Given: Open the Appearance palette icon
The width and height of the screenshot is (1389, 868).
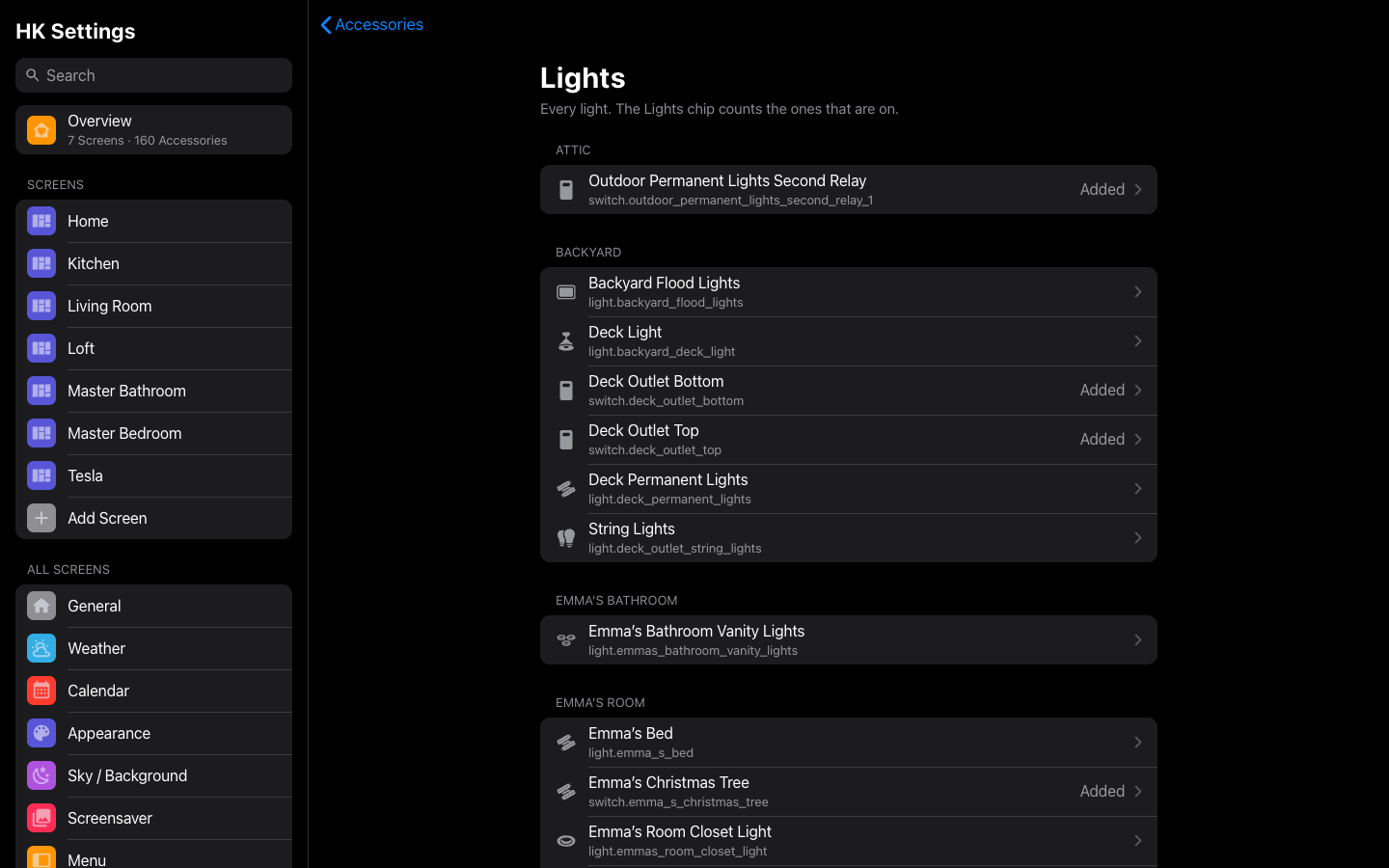Looking at the screenshot, I should coord(41,733).
